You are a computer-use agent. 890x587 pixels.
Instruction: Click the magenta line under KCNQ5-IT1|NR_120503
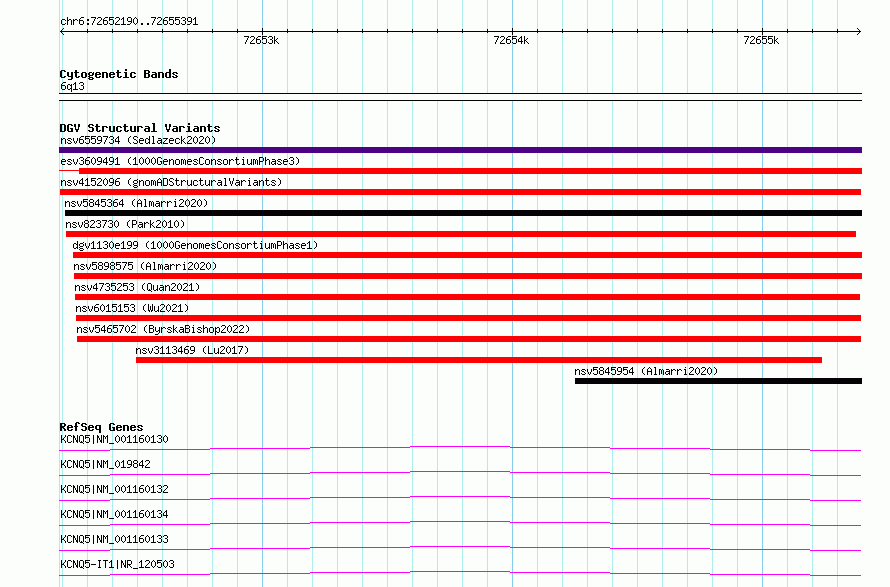pyautogui.click(x=460, y=573)
